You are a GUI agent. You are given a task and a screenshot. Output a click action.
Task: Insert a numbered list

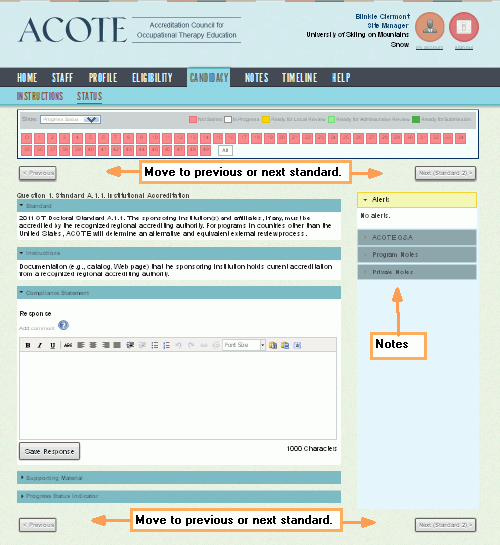click(x=166, y=345)
